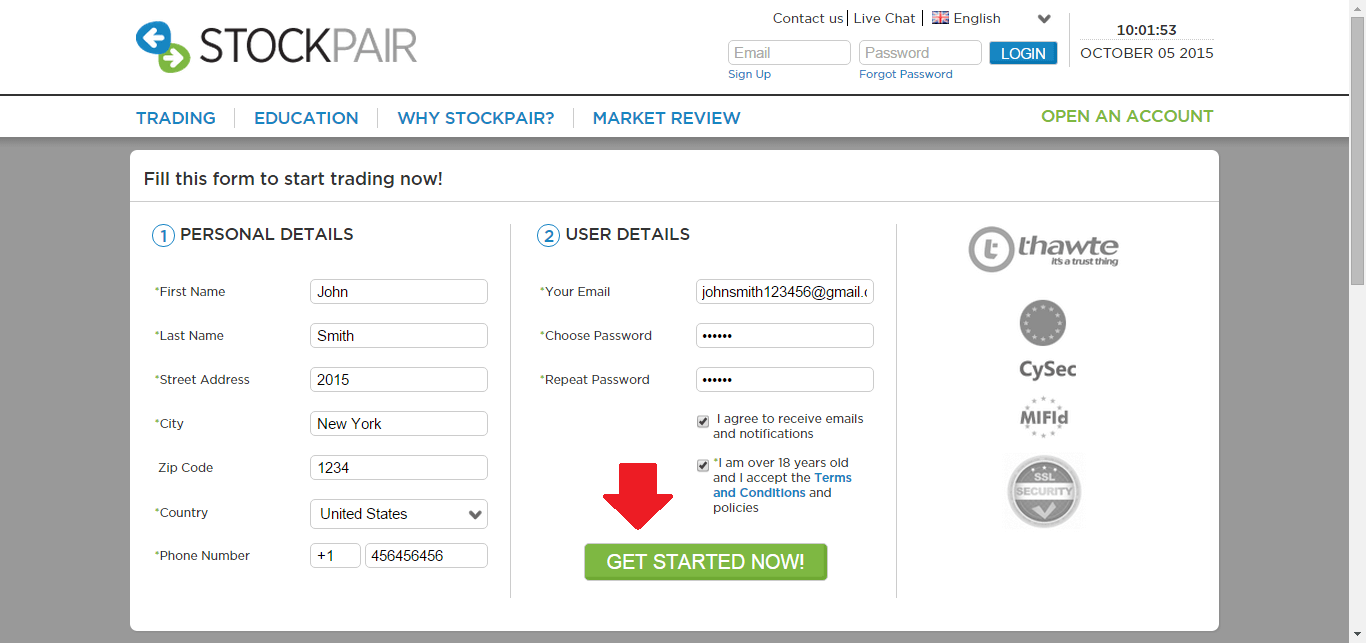Screen dimensions: 1366x643
Task: Click the CySec badge
Action: 1047,341
